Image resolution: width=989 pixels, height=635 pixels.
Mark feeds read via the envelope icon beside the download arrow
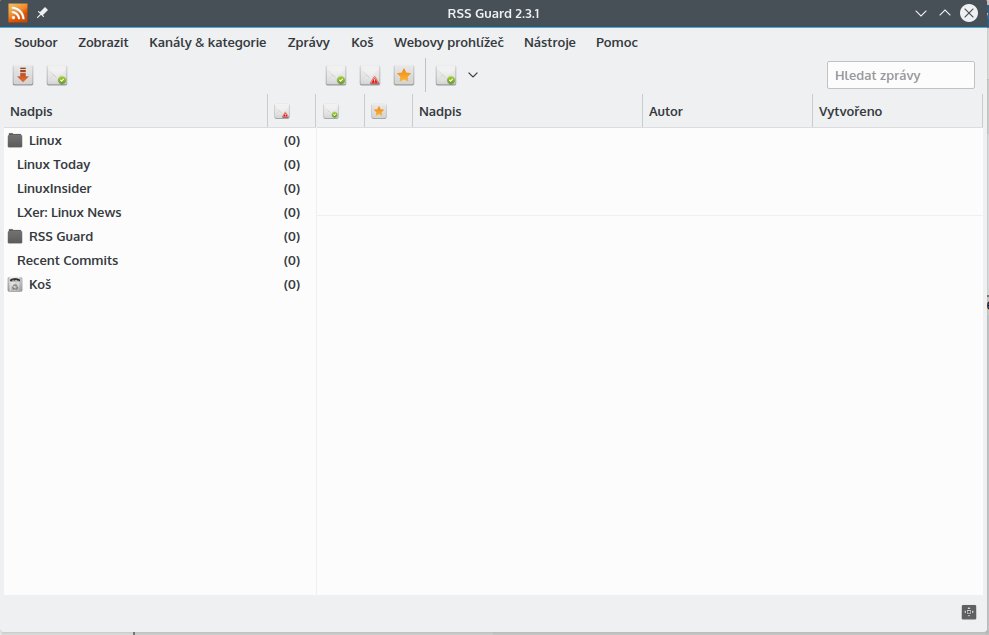click(x=57, y=76)
